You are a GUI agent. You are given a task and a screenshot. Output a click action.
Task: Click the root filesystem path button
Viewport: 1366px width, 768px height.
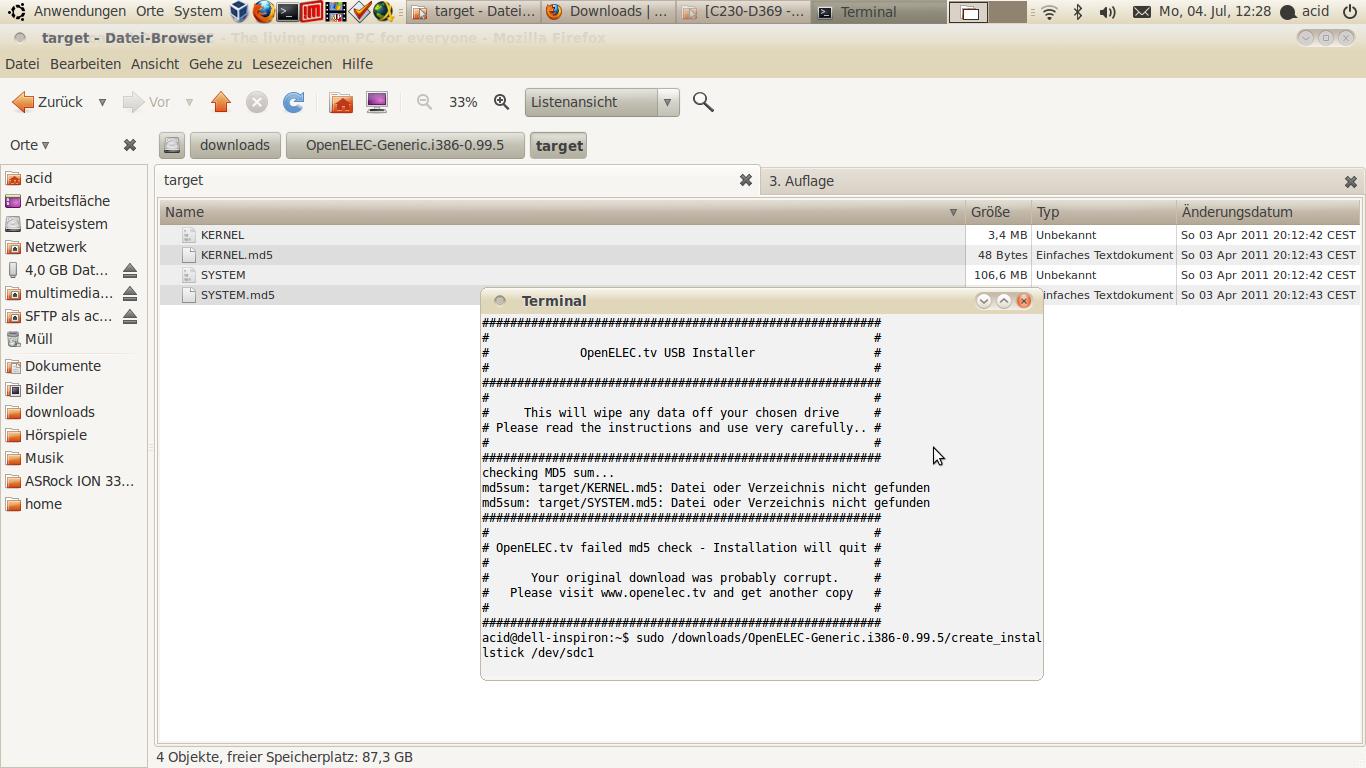pyautogui.click(x=172, y=145)
